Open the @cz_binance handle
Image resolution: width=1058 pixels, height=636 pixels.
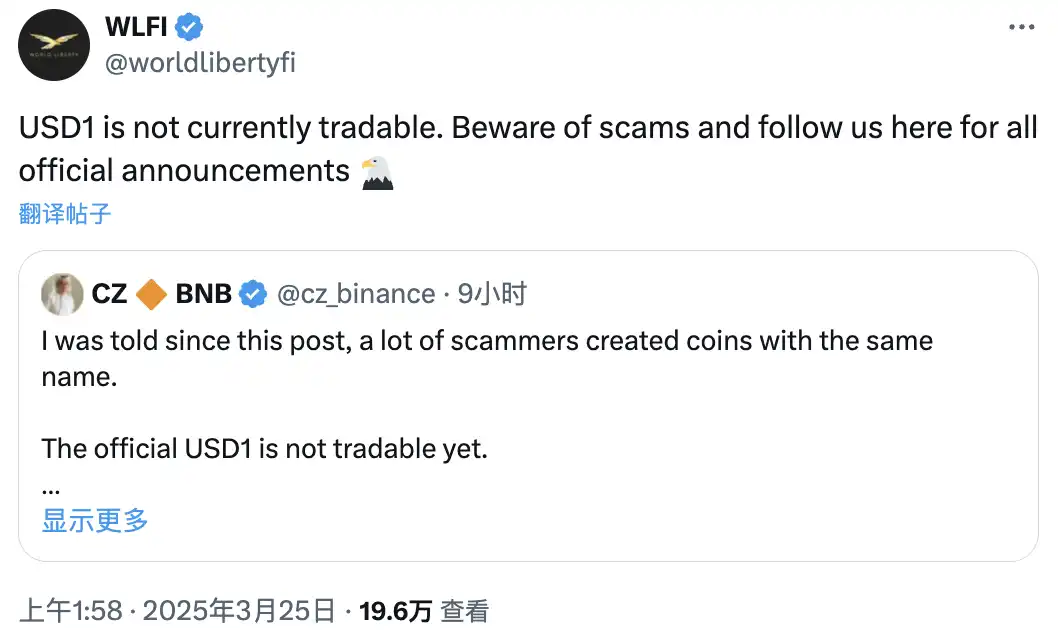click(355, 294)
